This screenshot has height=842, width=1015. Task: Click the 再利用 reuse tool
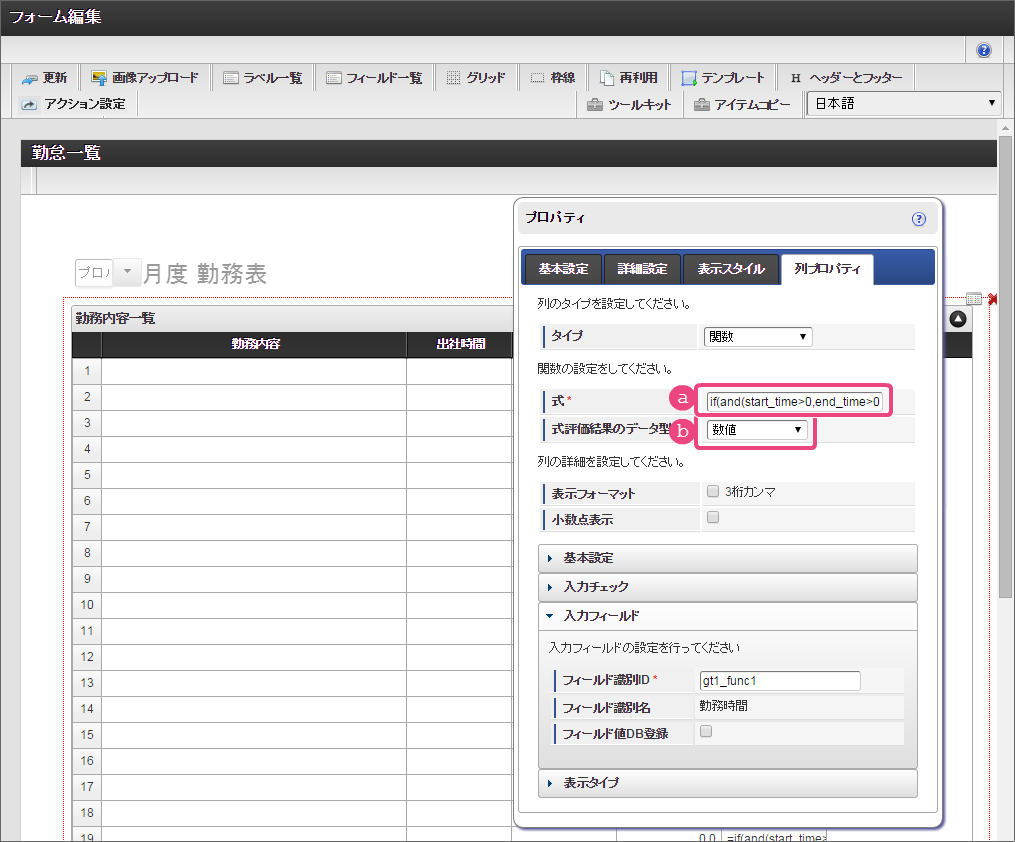coord(629,78)
